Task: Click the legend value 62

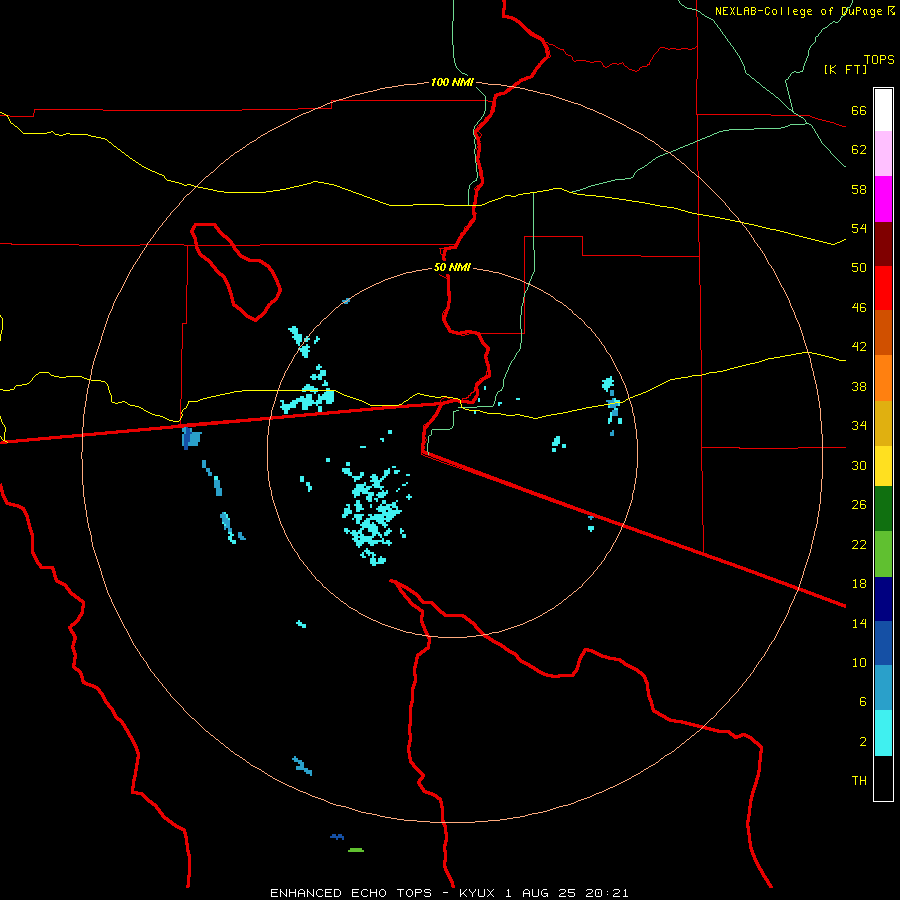Action: 859,150
